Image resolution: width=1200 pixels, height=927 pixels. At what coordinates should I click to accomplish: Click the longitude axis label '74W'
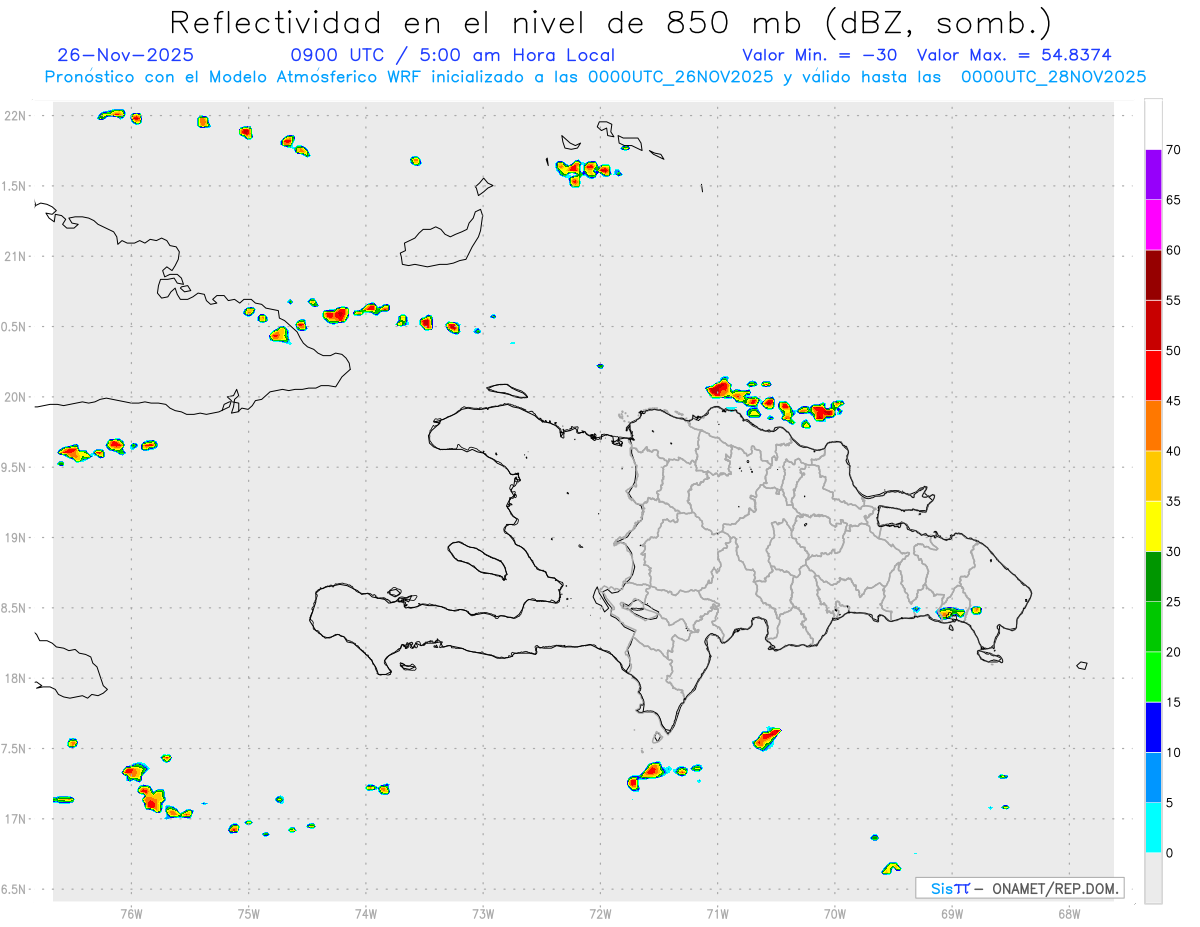[366, 914]
